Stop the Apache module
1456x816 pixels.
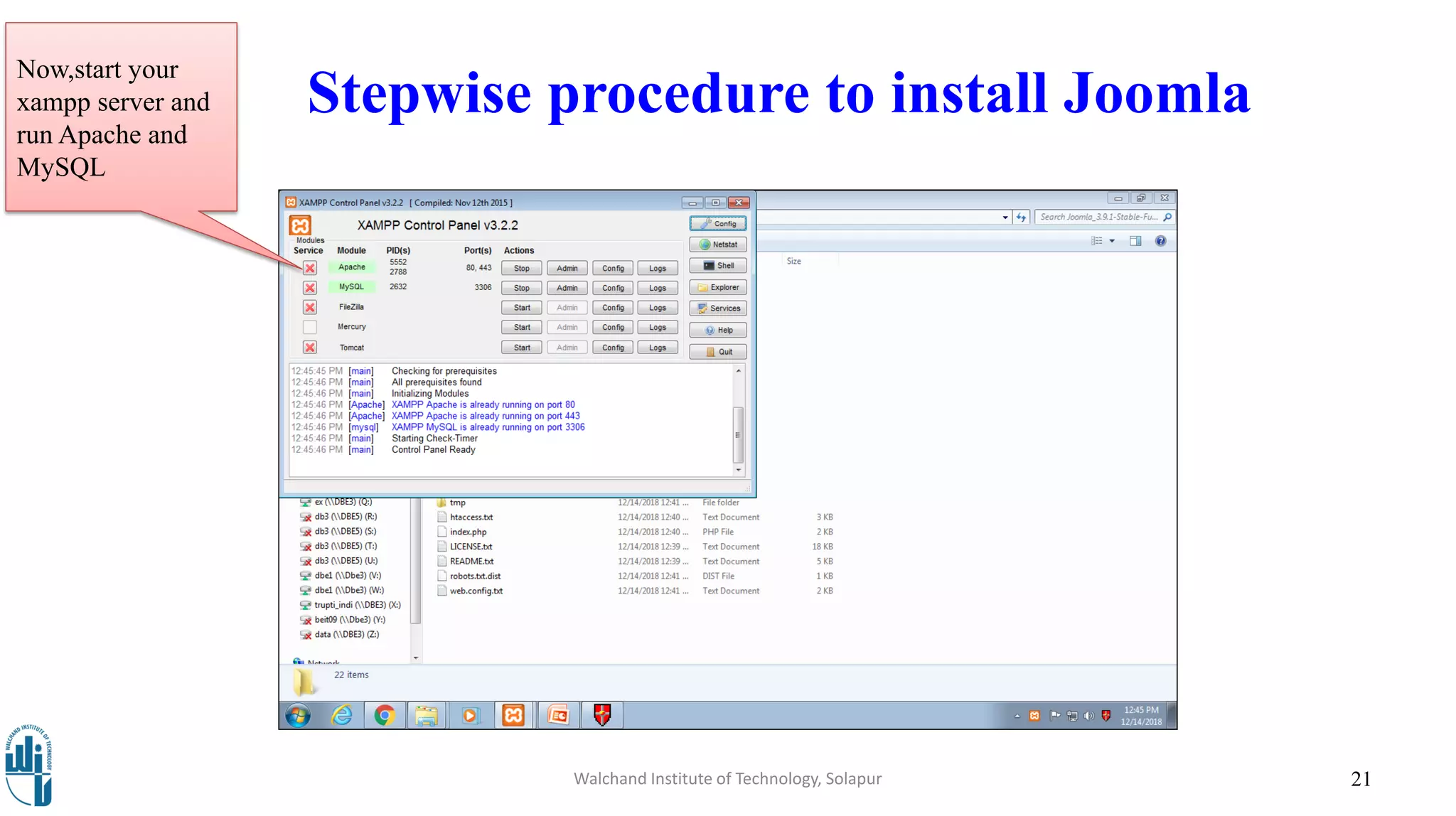[x=521, y=269]
